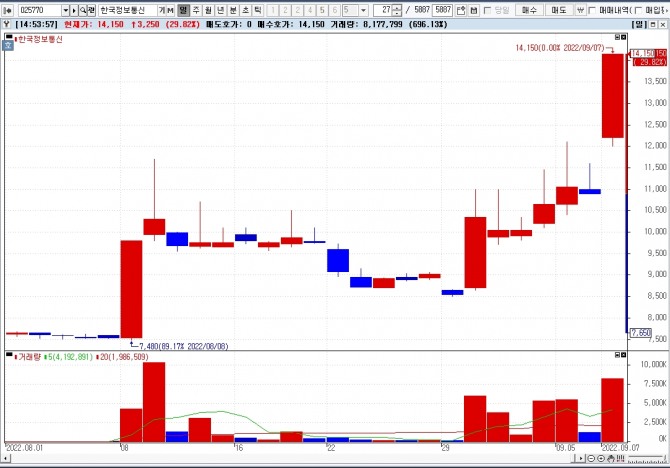Check the 매매내역 checkbox
Image resolution: width=670 pixels, height=468 pixels.
592,10
